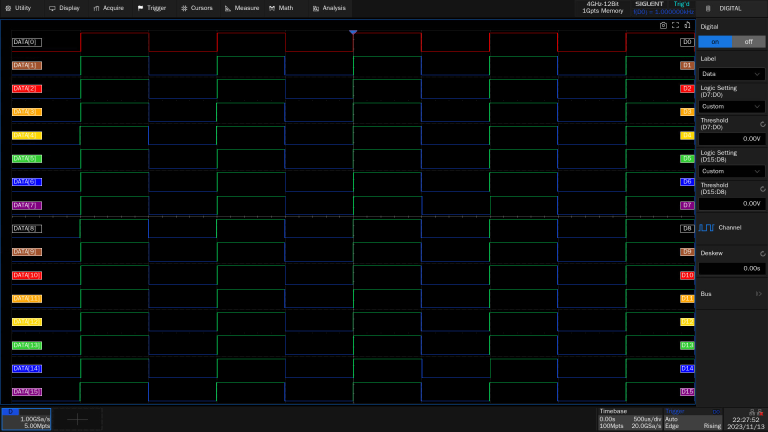
Task: Open Logic Setting D15:D8 dropdown
Action: click(x=731, y=171)
